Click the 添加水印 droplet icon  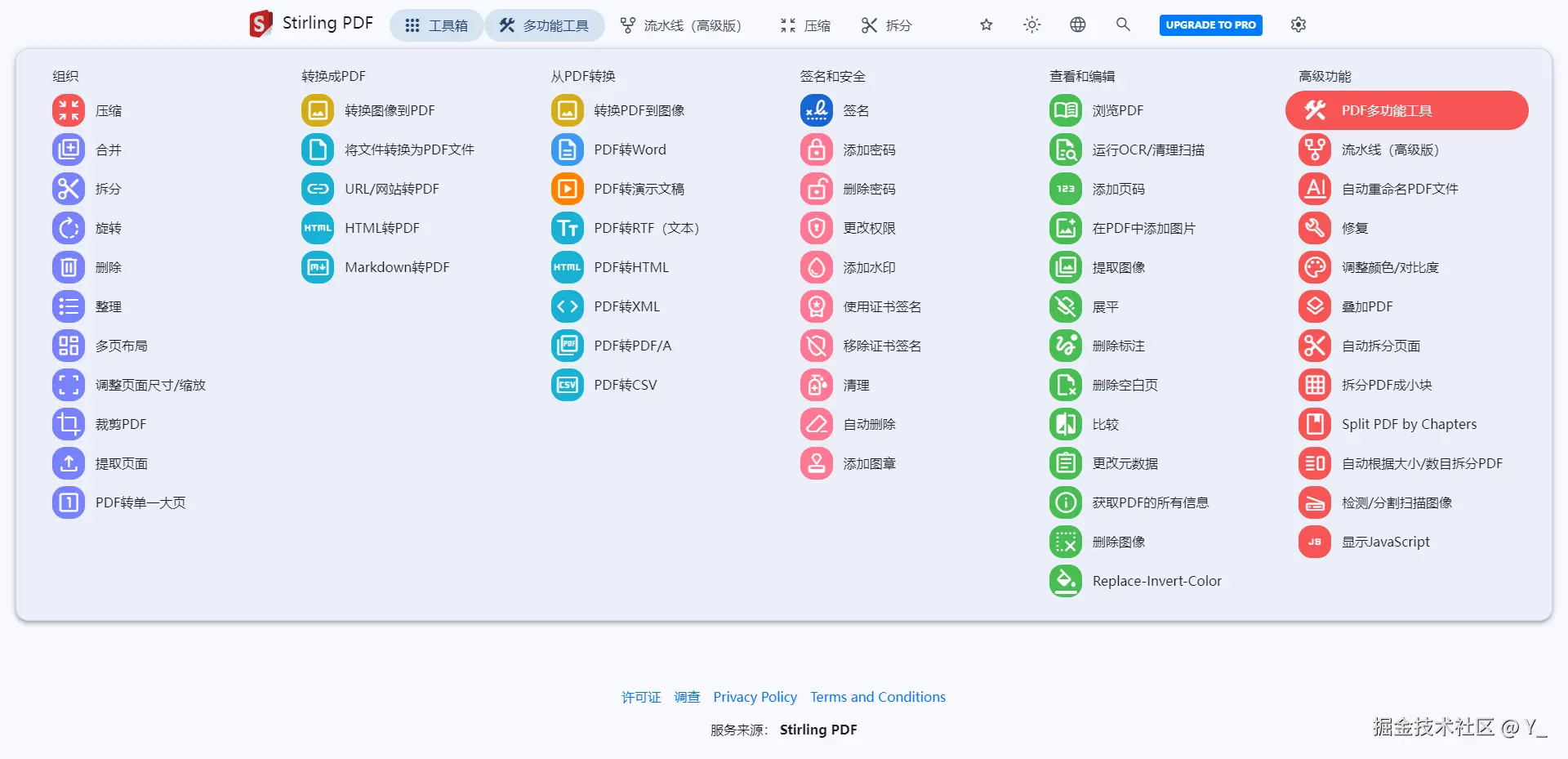coord(817,267)
